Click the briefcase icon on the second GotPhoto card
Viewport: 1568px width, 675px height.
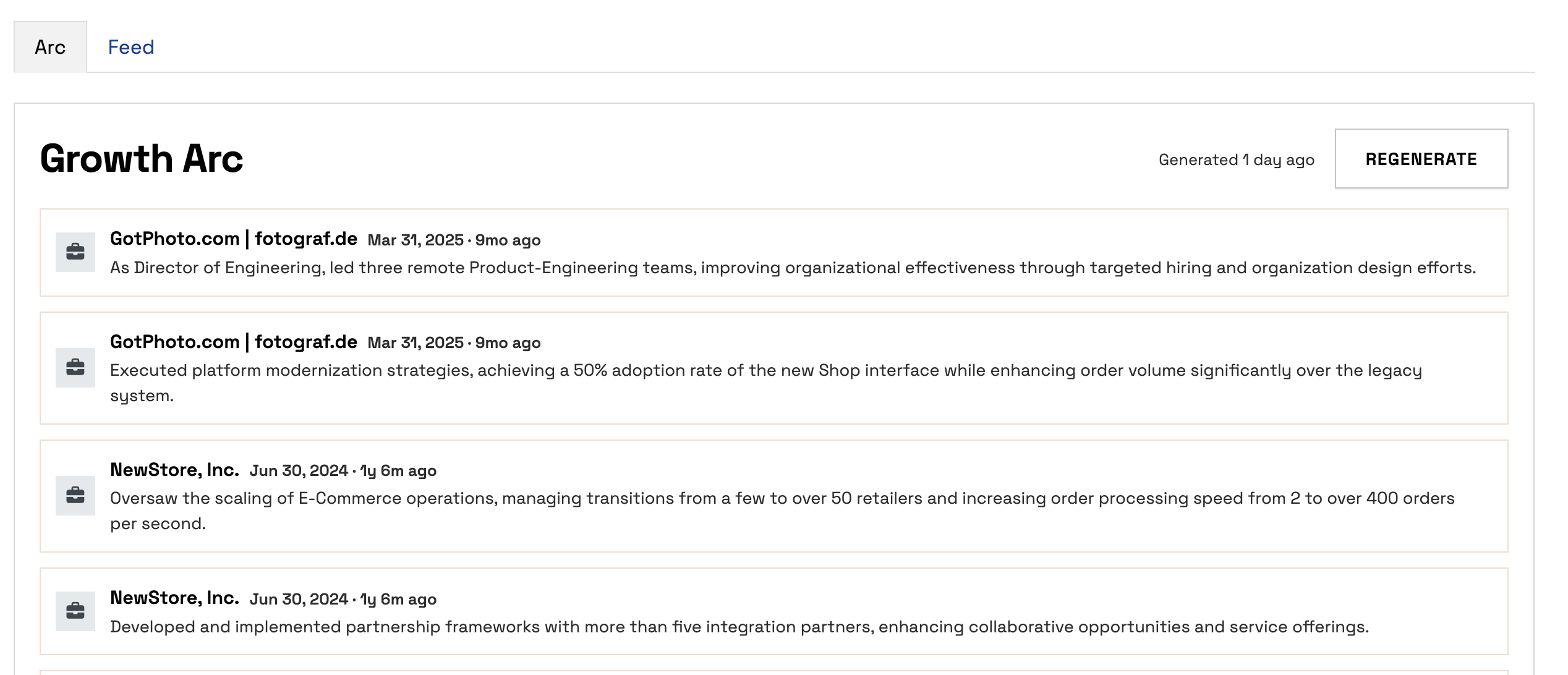(x=76, y=367)
